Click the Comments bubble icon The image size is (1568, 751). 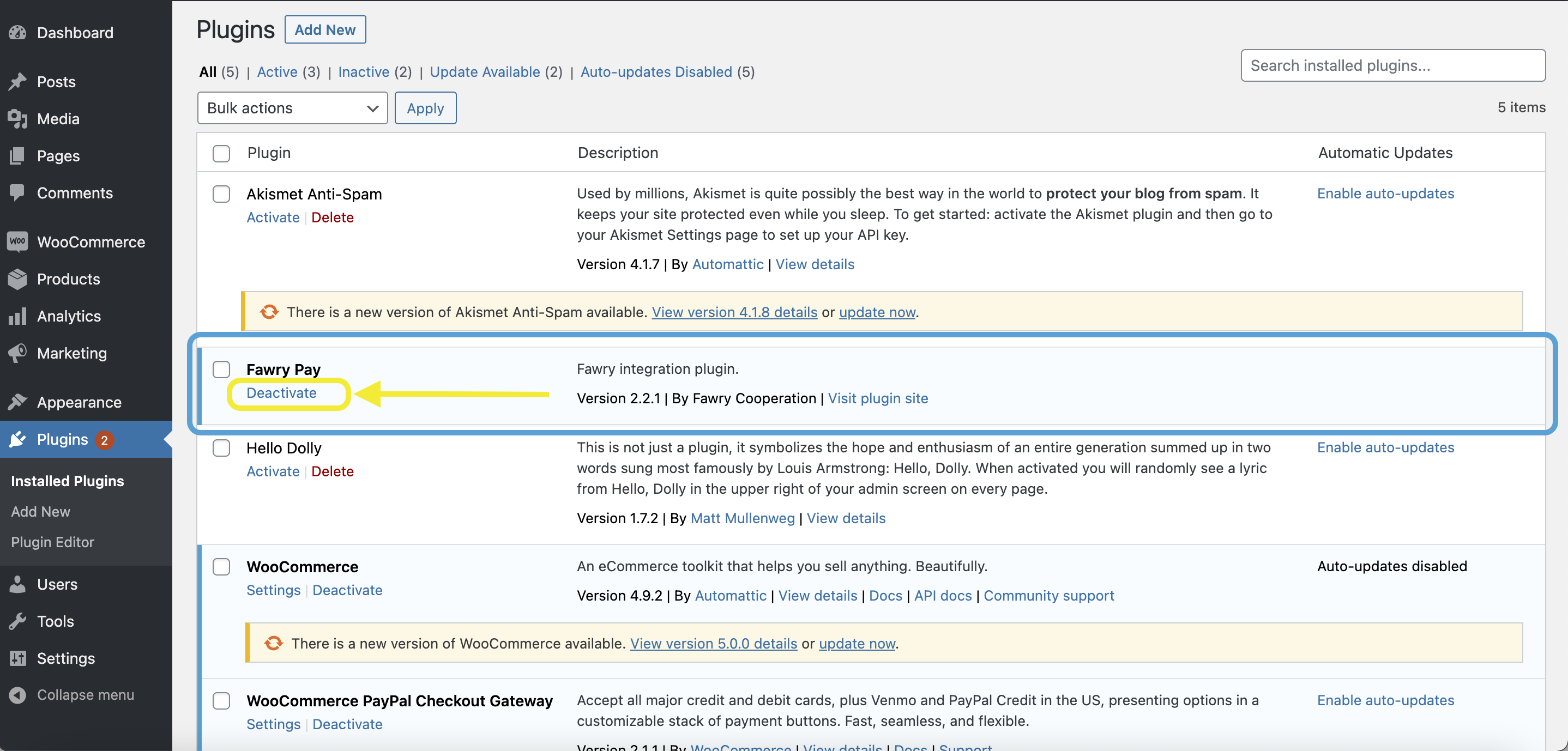17,192
